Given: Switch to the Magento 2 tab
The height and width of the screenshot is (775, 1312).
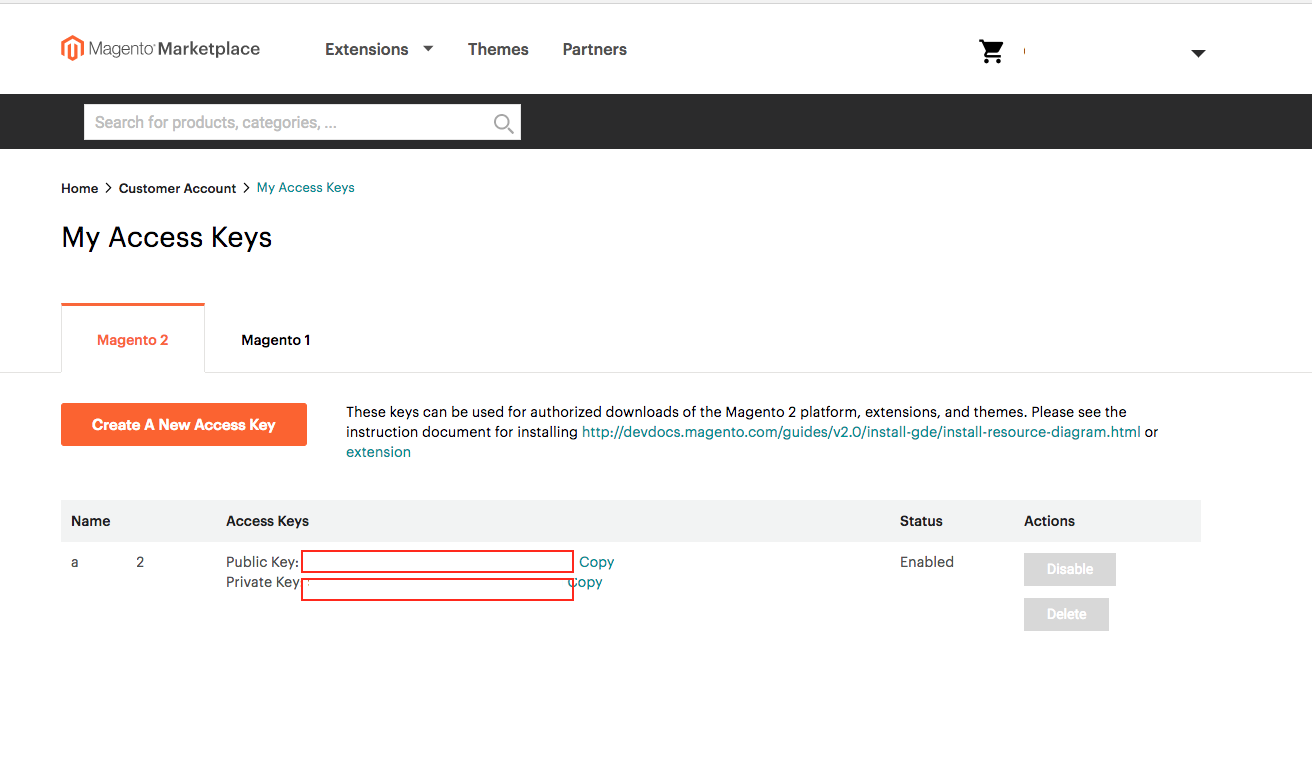Looking at the screenshot, I should tap(133, 339).
